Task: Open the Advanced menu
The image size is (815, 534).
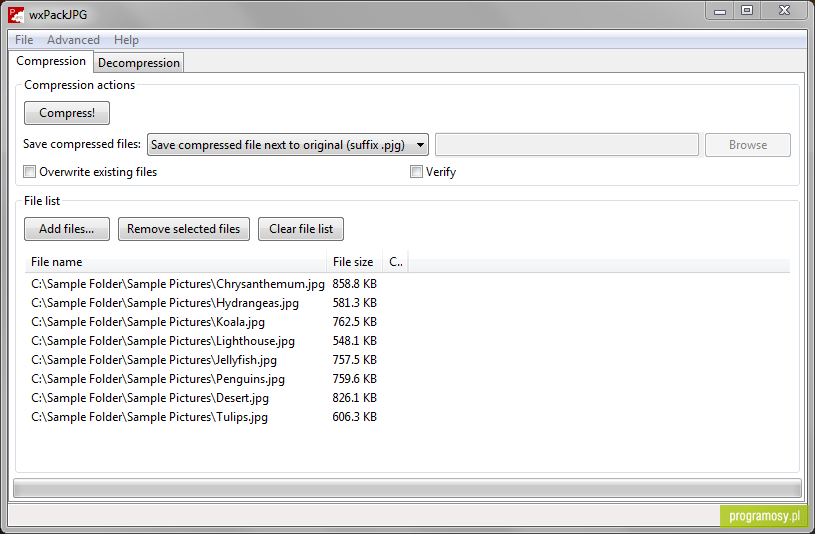Action: (x=73, y=40)
